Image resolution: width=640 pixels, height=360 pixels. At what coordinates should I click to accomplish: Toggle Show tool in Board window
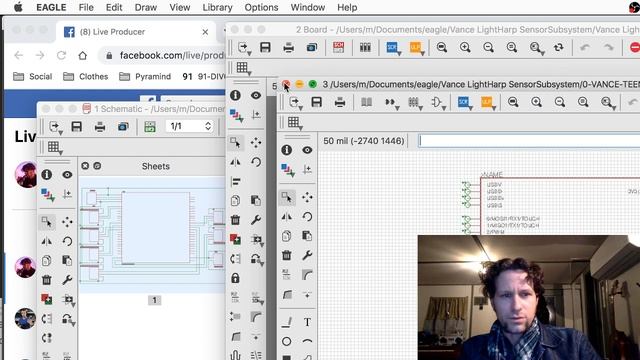pyautogui.click(x=256, y=95)
